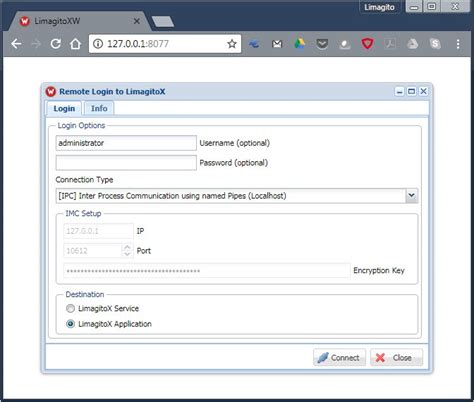Click the 'Password (optional)' label
Viewport: 474px width, 402px height.
[x=234, y=163]
